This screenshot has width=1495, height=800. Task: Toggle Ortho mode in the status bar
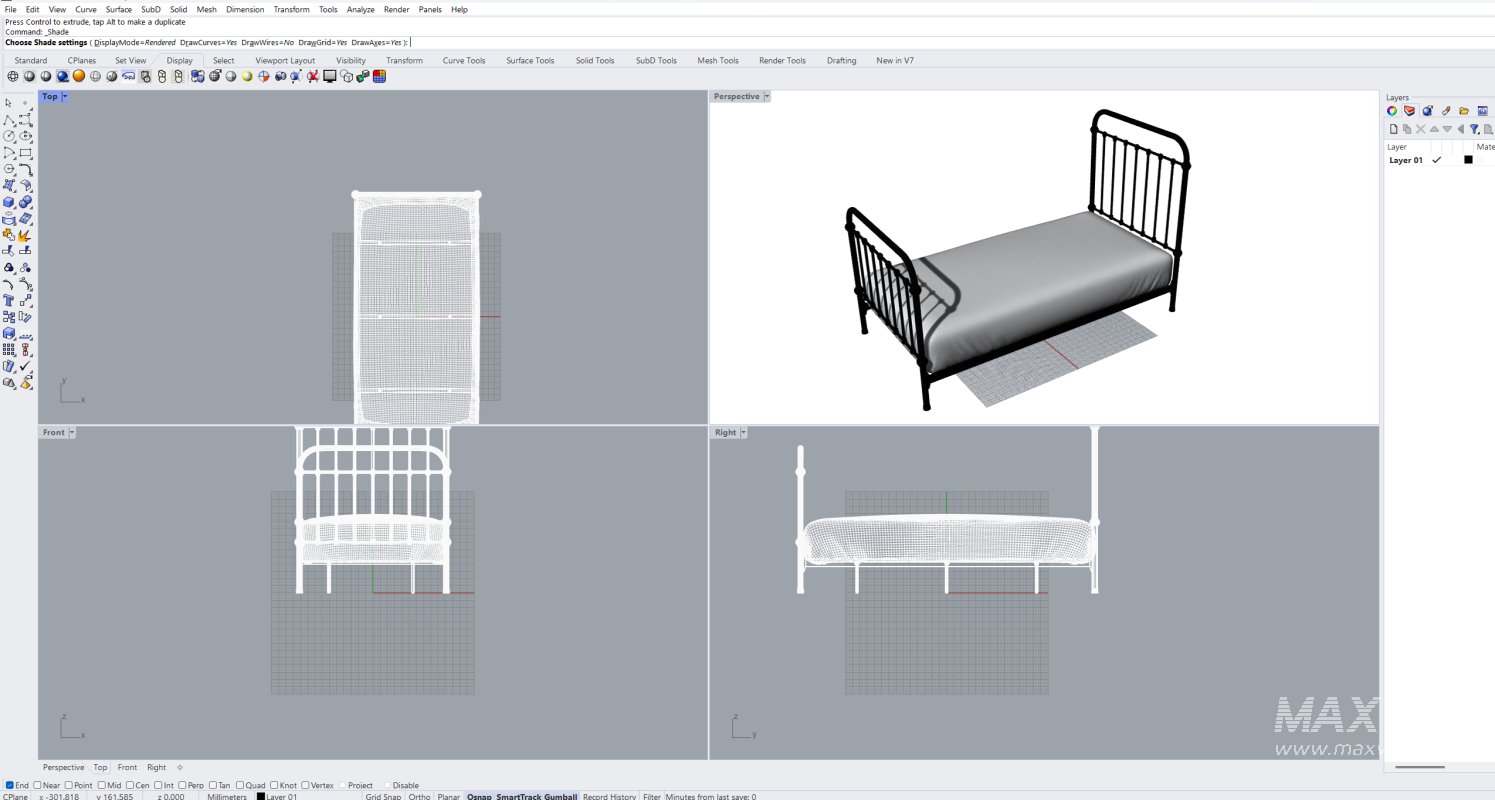[421, 796]
